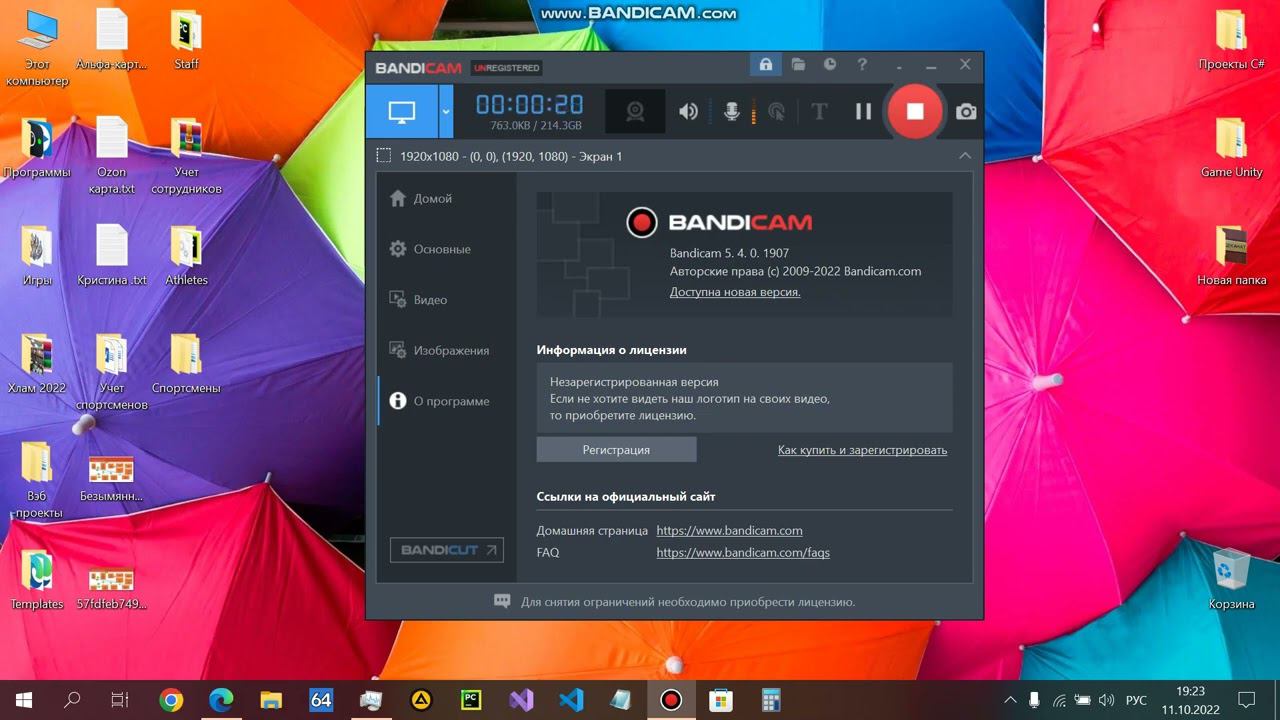The height and width of the screenshot is (720, 1280).
Task: Open the bandicam.com/faqs link
Action: coord(743,553)
